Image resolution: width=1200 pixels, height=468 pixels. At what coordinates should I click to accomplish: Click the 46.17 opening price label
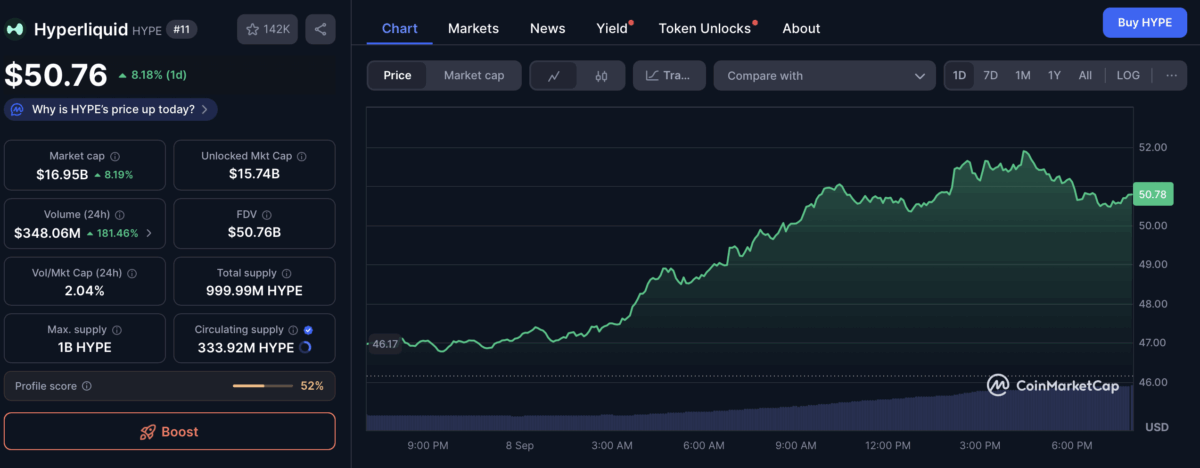385,343
